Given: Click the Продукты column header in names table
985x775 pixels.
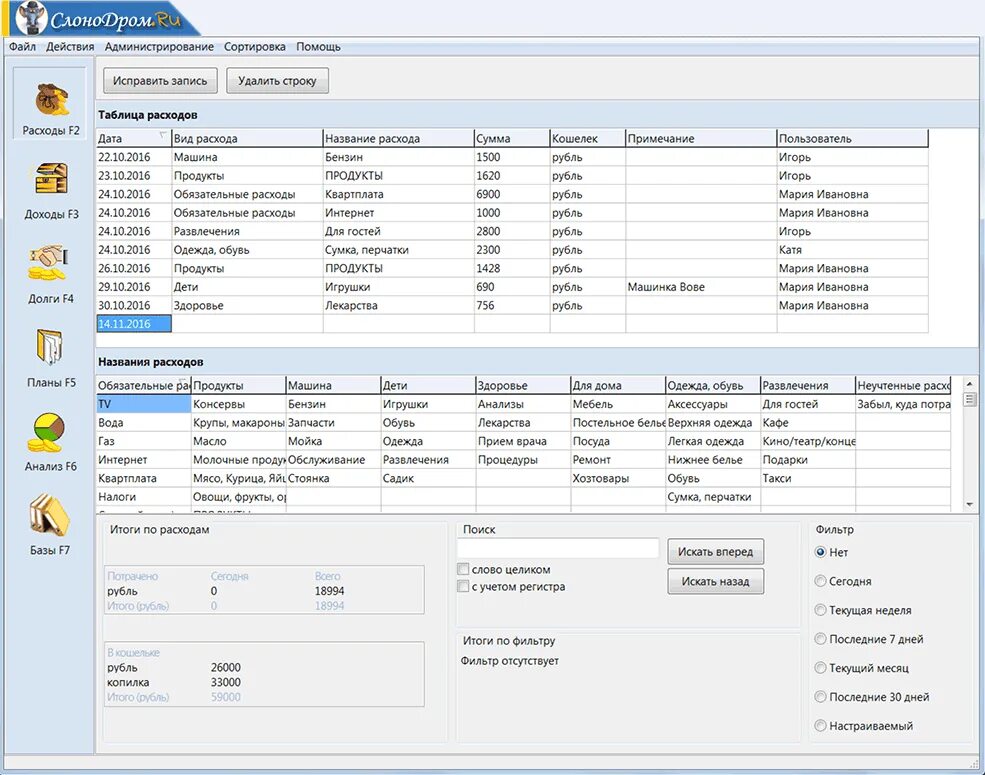Looking at the screenshot, I should pos(239,385).
